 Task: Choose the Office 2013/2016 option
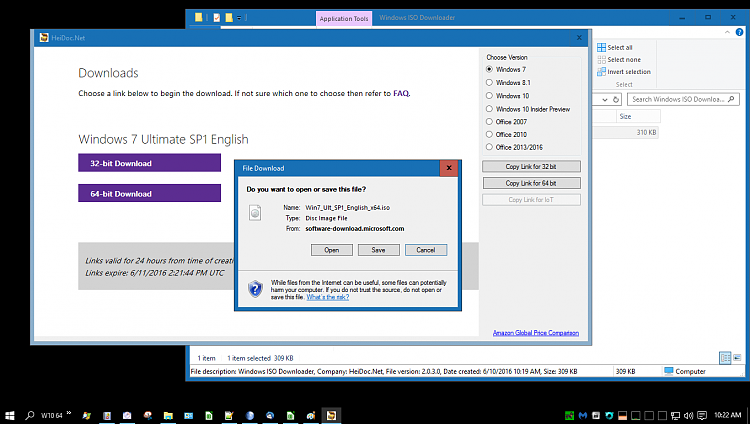pyautogui.click(x=489, y=147)
